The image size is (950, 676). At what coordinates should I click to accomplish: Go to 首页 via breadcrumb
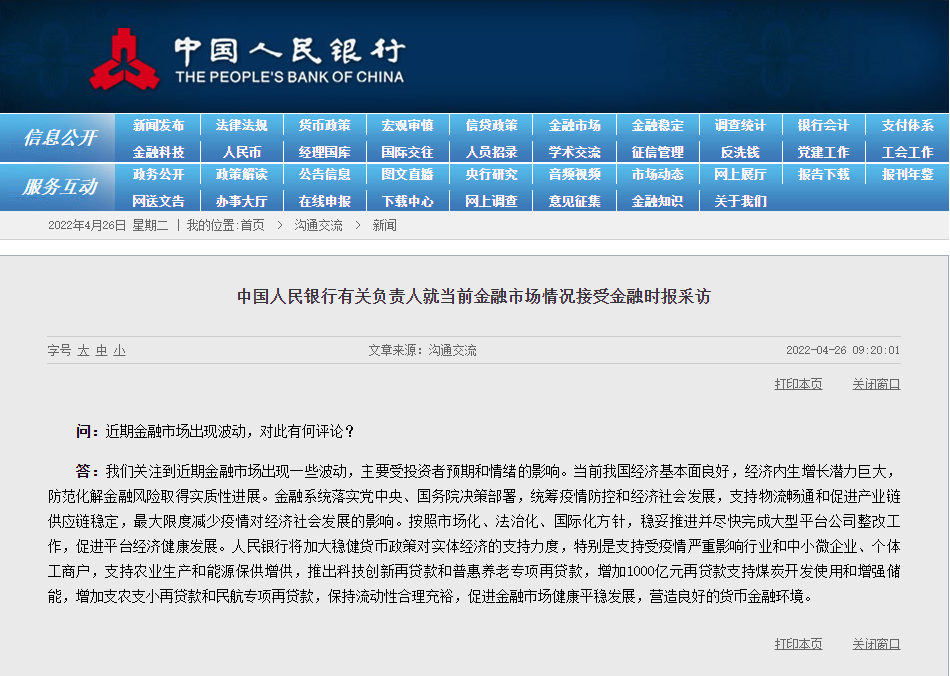[252, 225]
